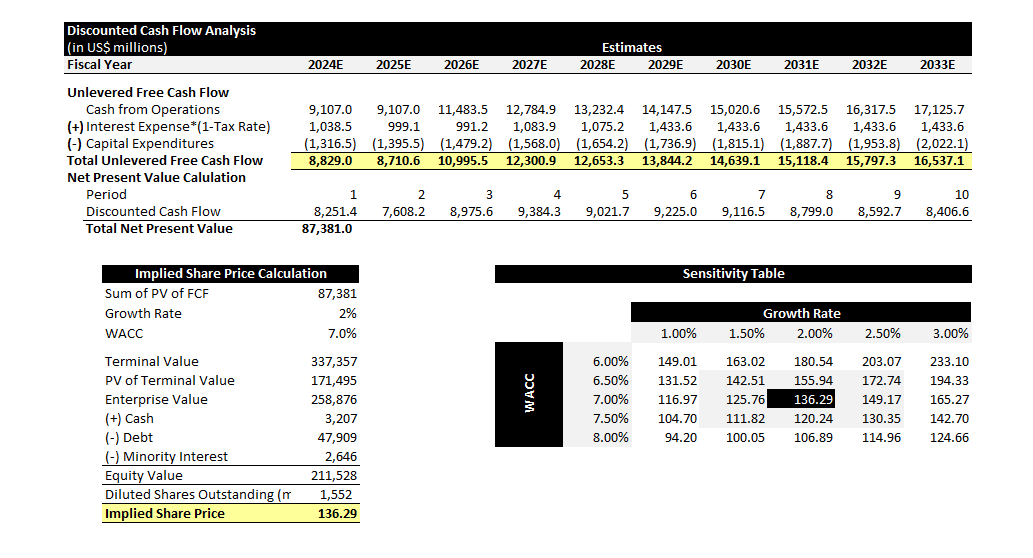Select the Cash value 3,207
1033x558 pixels.
[x=341, y=419]
